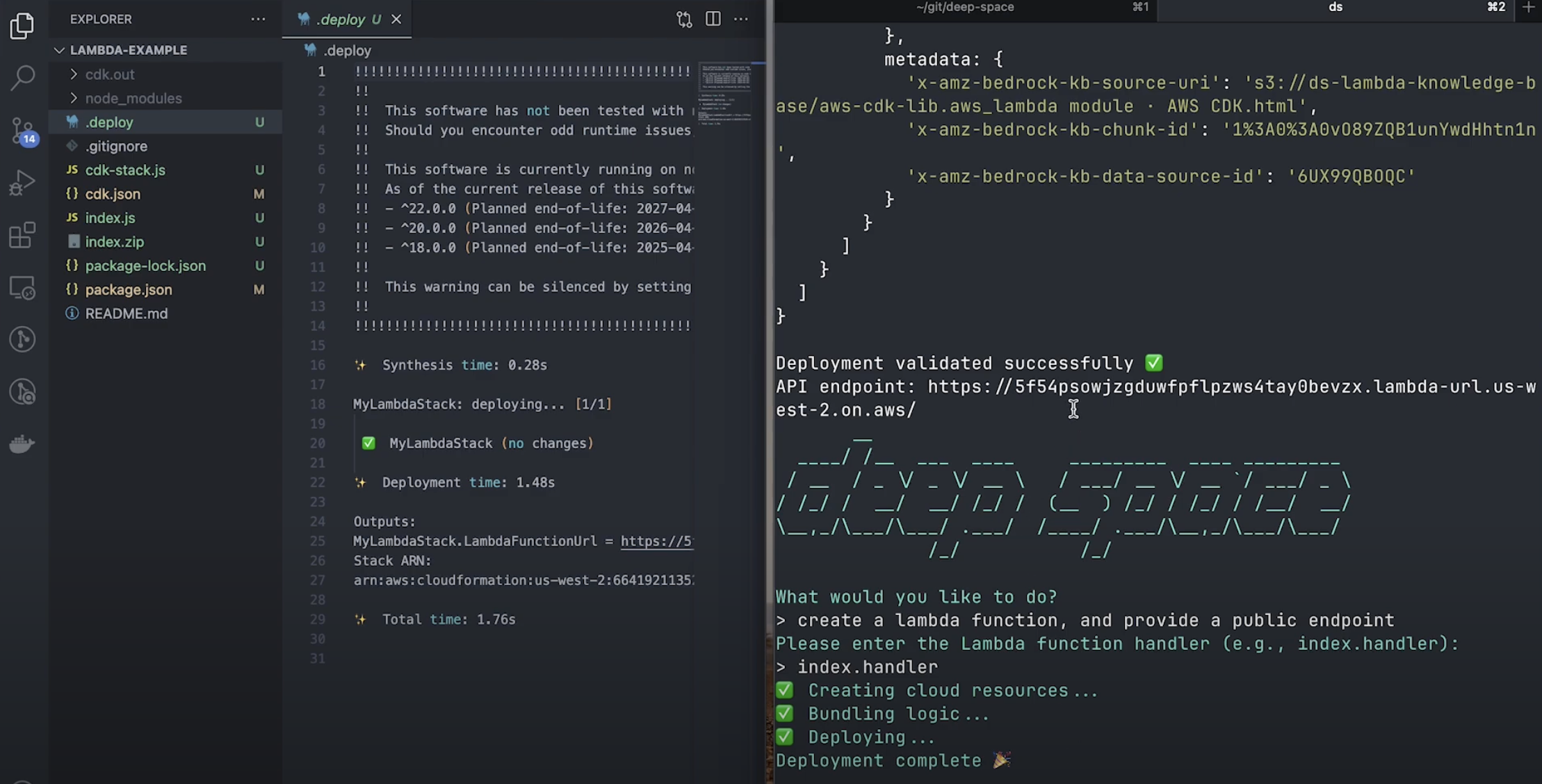The width and height of the screenshot is (1542, 784).
Task: Click 'Deployment validated successfully' in terminal
Action: [954, 364]
